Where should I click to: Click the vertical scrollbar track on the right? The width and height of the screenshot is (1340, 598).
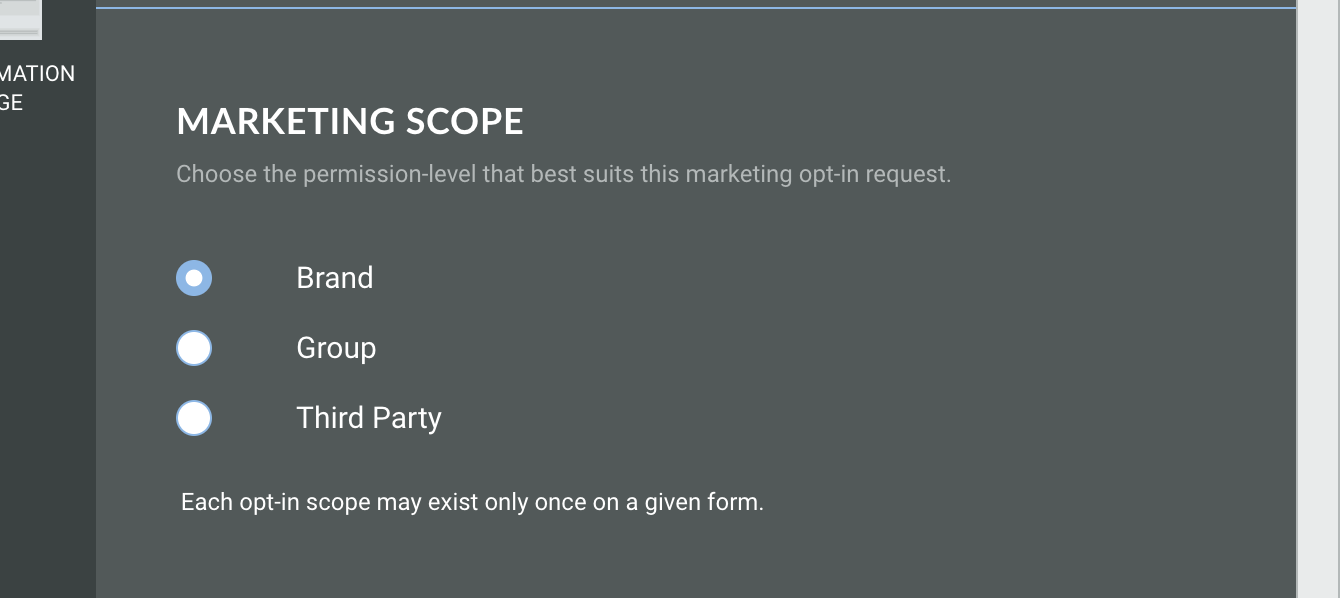pyautogui.click(x=1318, y=300)
